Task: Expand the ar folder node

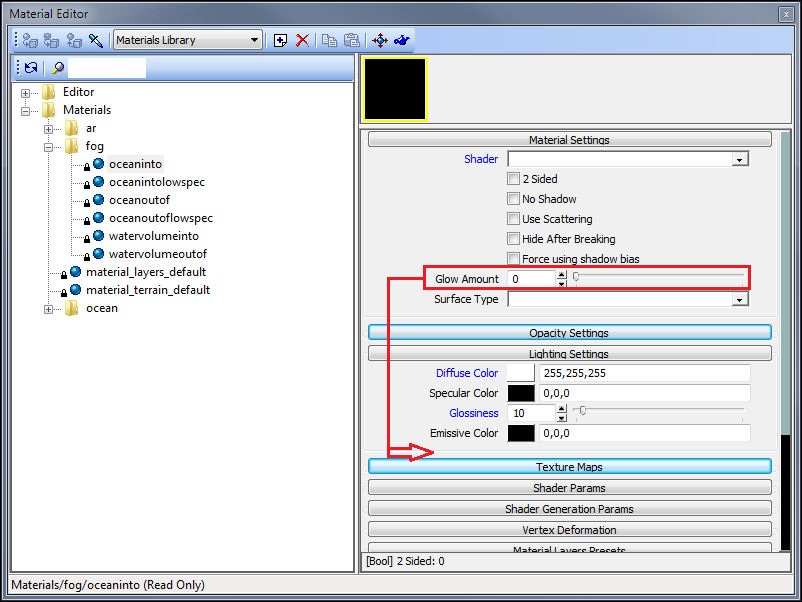Action: [48, 129]
